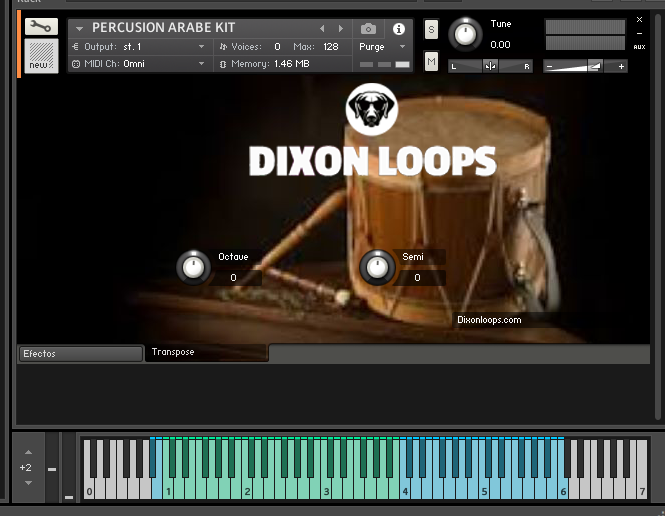
Task: Mute the instrument with M button
Action: click(x=431, y=62)
